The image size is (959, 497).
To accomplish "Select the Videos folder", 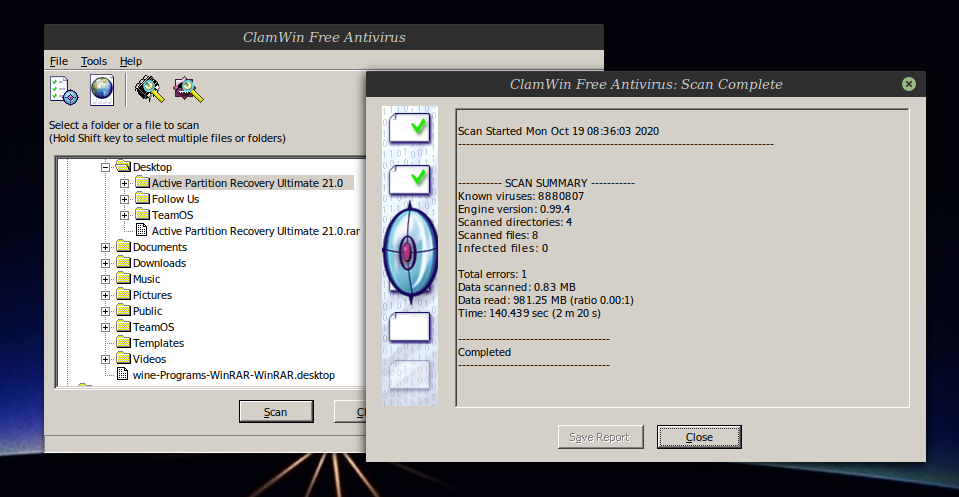I will [149, 359].
